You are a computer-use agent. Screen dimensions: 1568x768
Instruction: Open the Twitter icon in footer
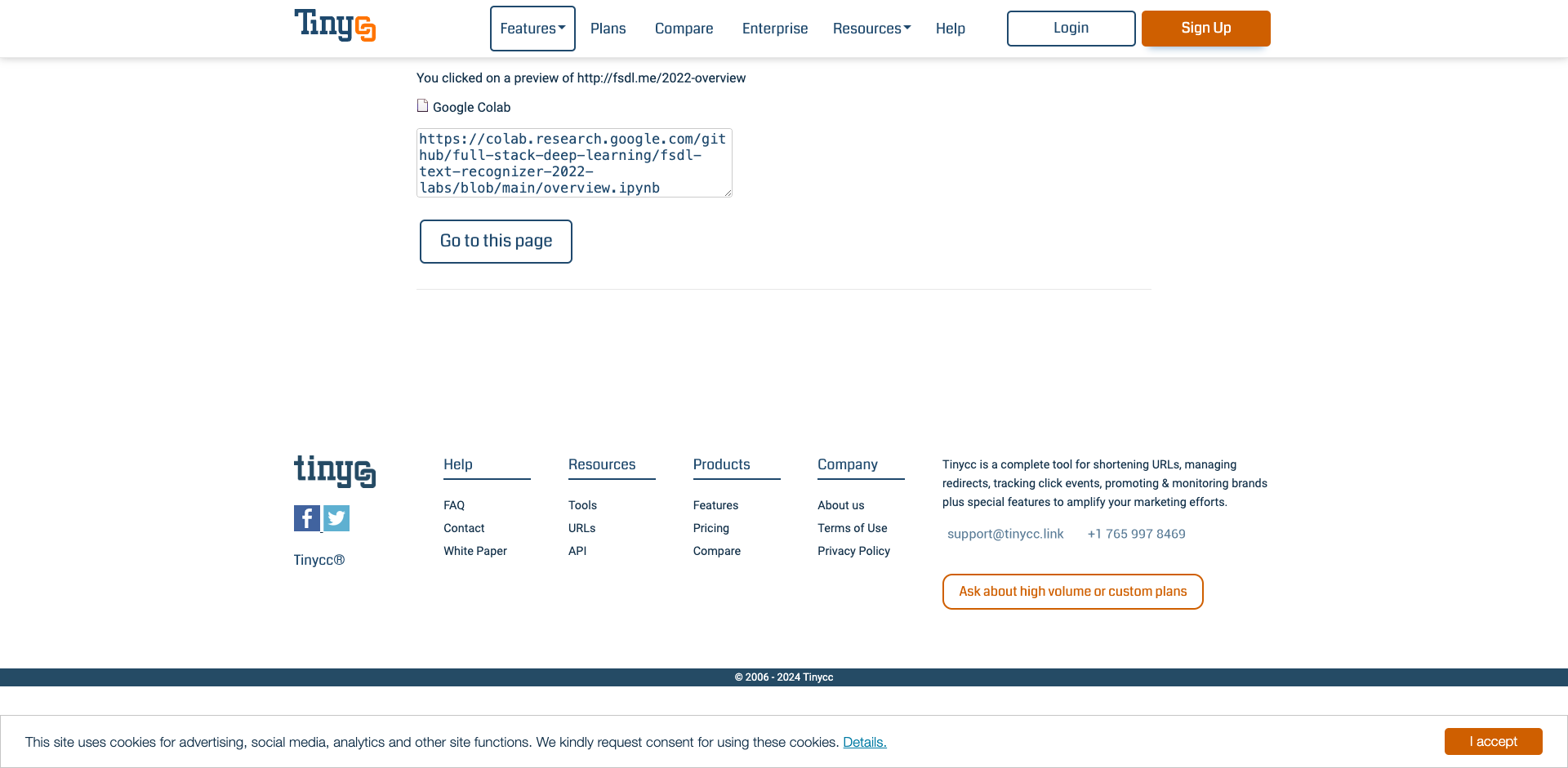336,518
